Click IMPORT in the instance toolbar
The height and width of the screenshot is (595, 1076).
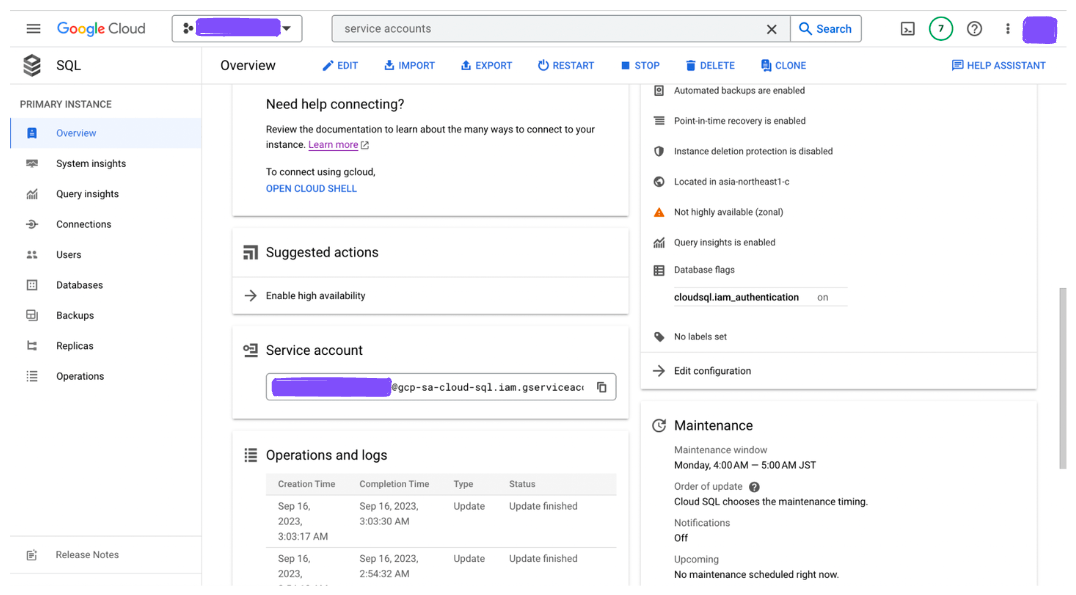point(410,66)
